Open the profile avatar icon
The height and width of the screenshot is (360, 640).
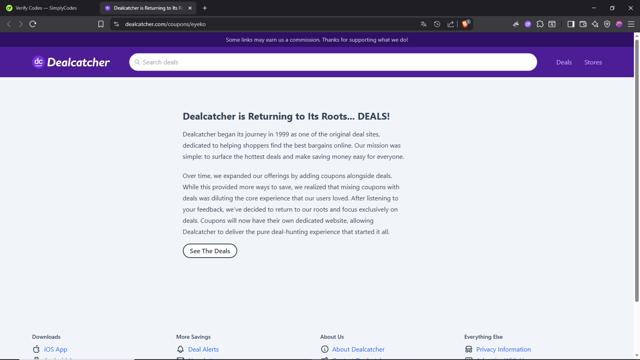[x=619, y=24]
